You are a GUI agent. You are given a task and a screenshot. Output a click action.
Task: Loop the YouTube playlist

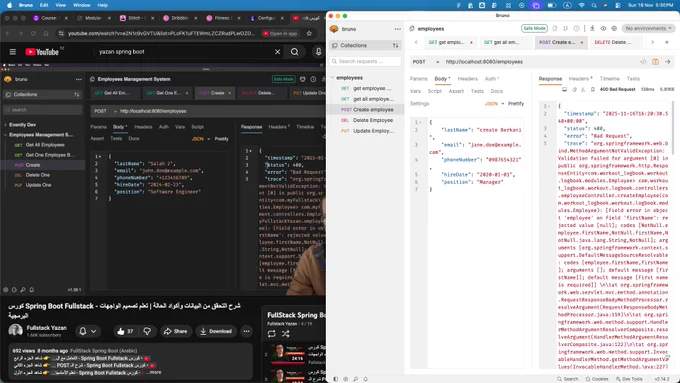pyautogui.click(x=271, y=334)
